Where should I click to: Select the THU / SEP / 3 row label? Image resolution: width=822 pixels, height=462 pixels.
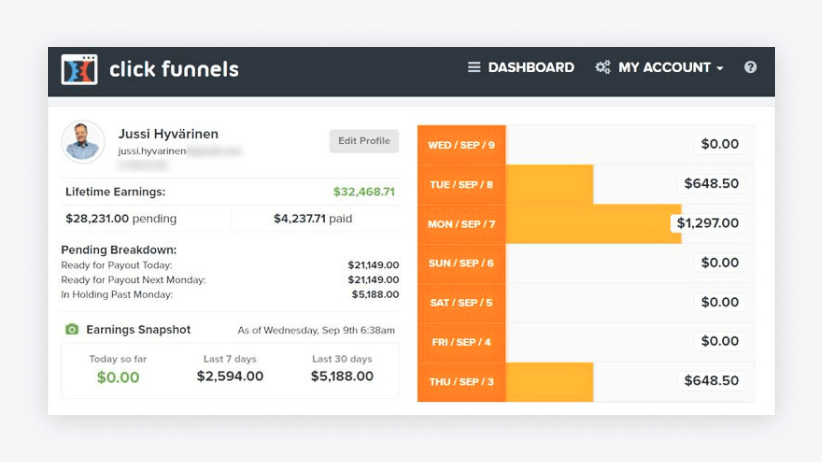(x=461, y=381)
